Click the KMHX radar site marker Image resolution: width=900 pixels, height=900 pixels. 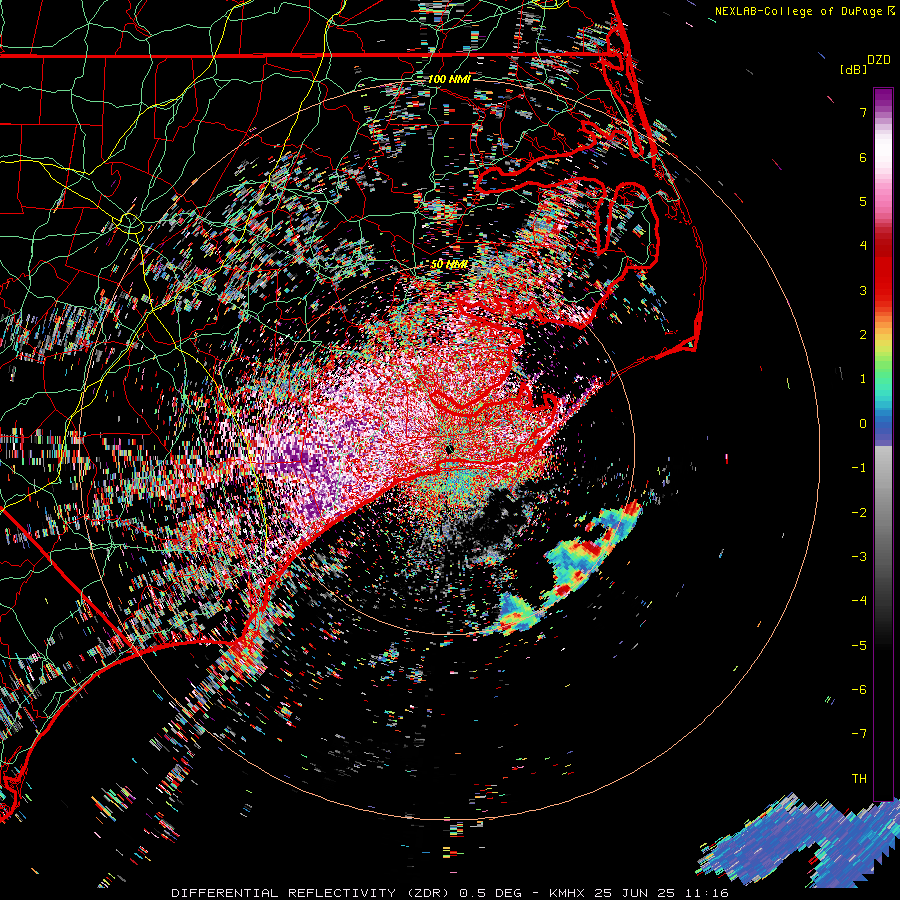449,449
